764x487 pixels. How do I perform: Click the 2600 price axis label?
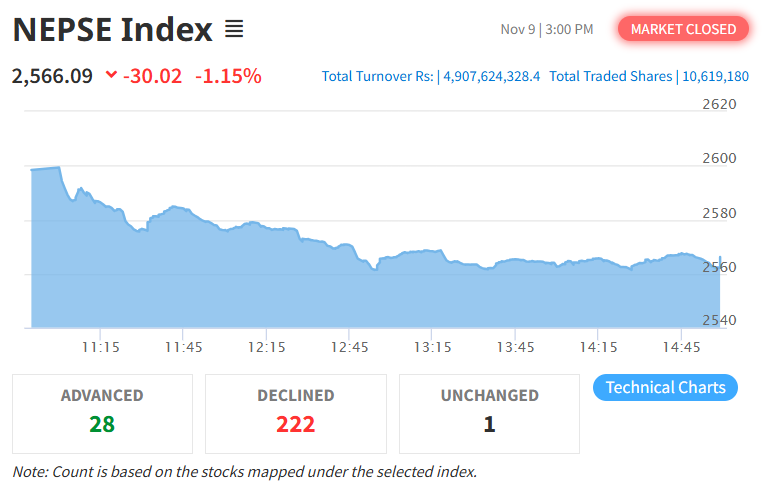click(720, 158)
